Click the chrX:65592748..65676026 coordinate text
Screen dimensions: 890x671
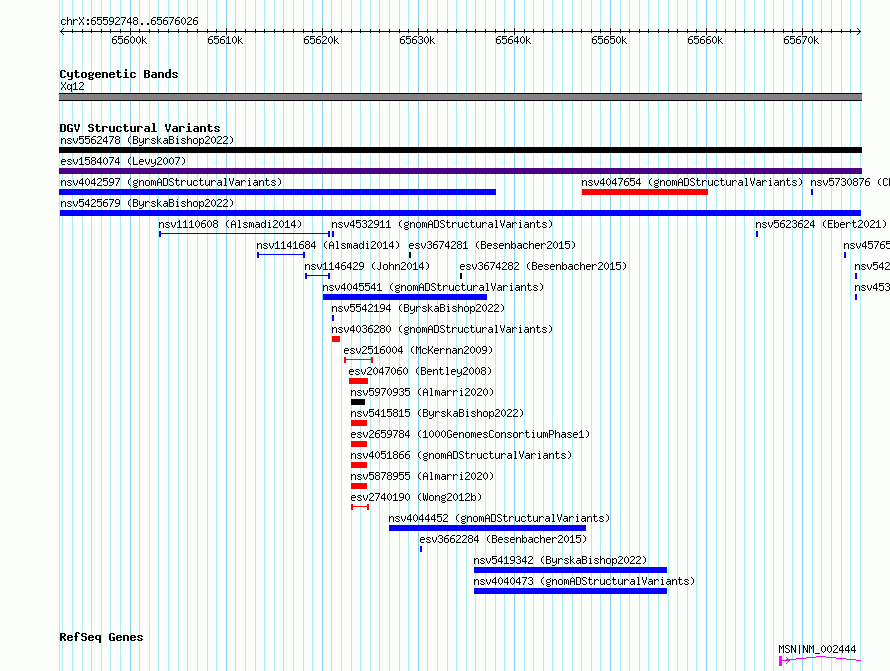(x=129, y=22)
